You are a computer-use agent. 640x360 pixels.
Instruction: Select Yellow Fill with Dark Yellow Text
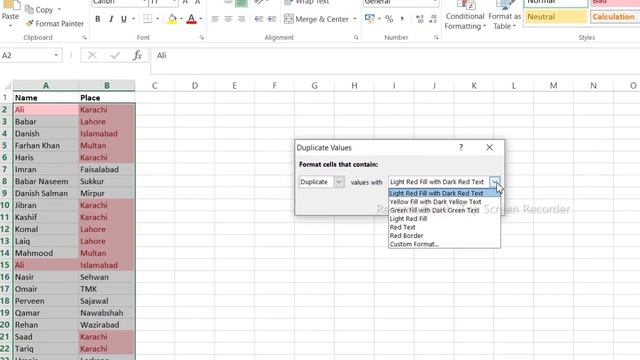444,202
